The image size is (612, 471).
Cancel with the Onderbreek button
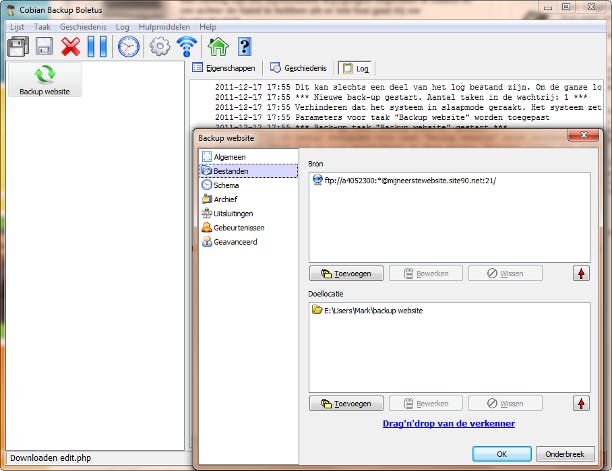click(x=565, y=454)
